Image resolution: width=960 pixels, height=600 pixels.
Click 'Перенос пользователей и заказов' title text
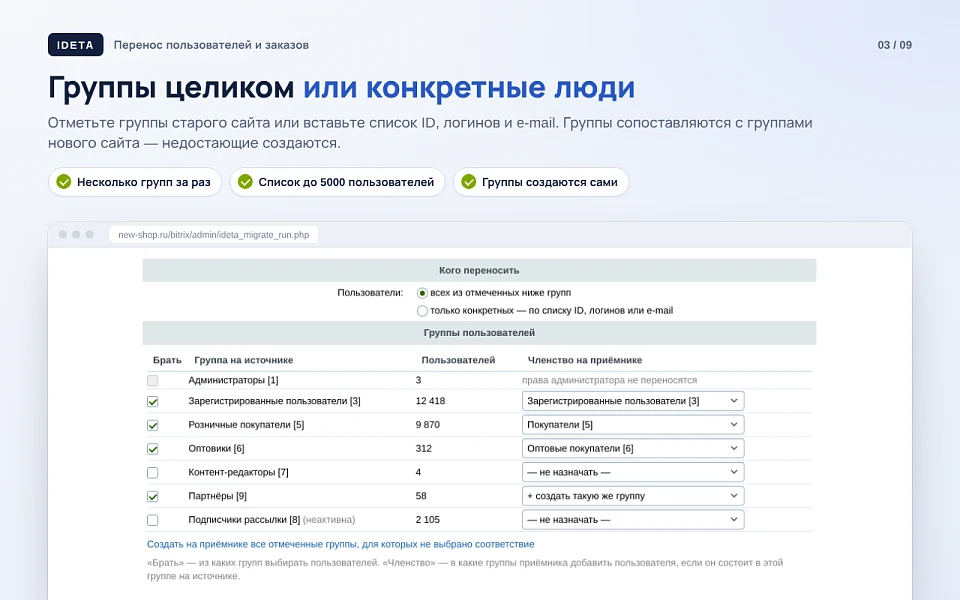(x=211, y=45)
